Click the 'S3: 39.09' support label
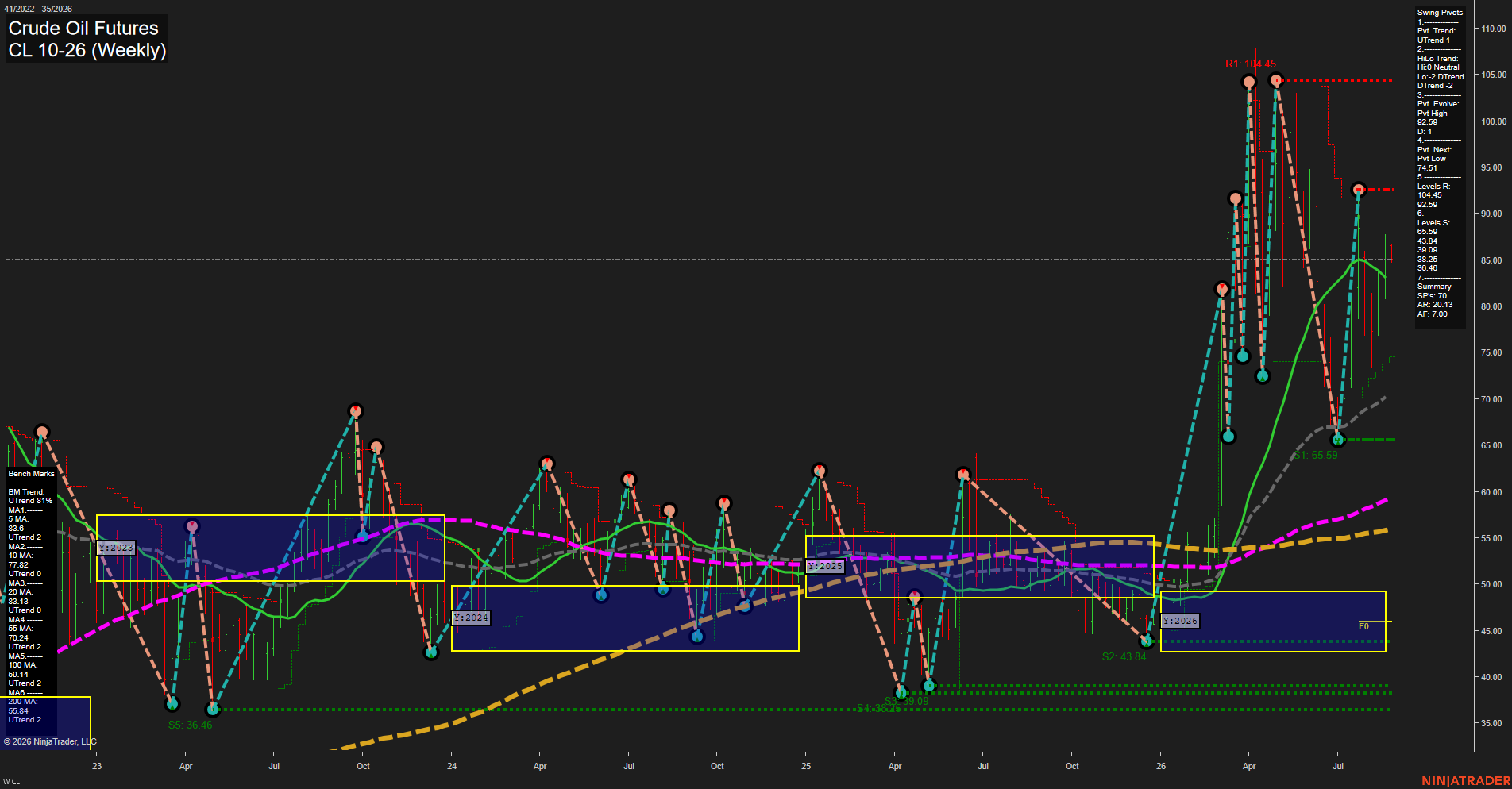 pos(907,701)
